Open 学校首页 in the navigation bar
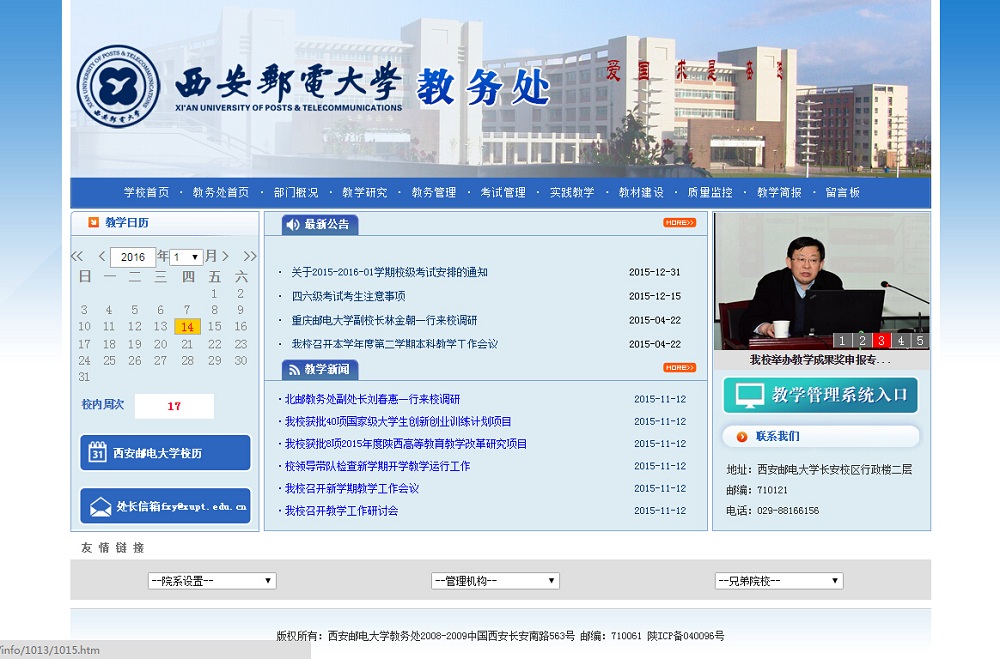The image size is (1000, 659). point(147,193)
